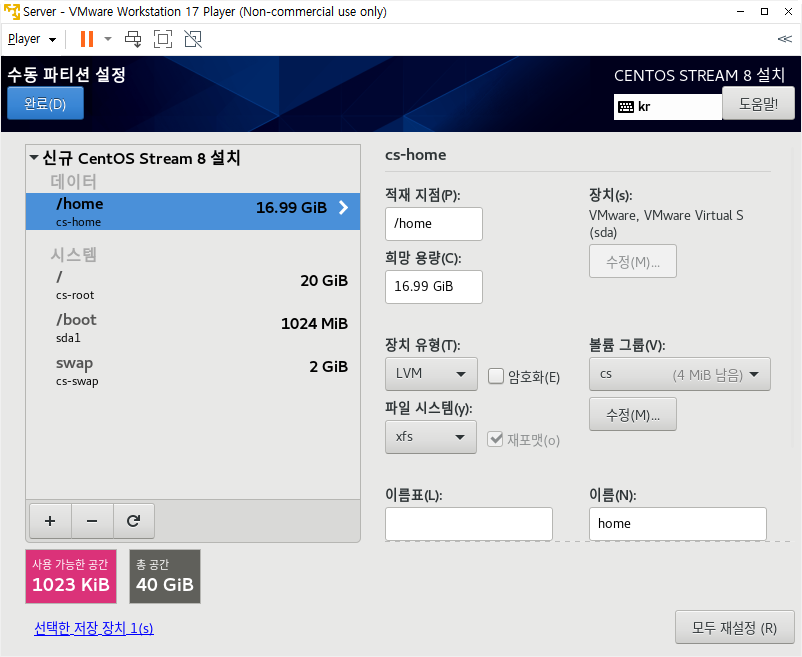The width and height of the screenshot is (802, 657).
Task: Click the 1024 MiB size text
Action: coord(315,324)
